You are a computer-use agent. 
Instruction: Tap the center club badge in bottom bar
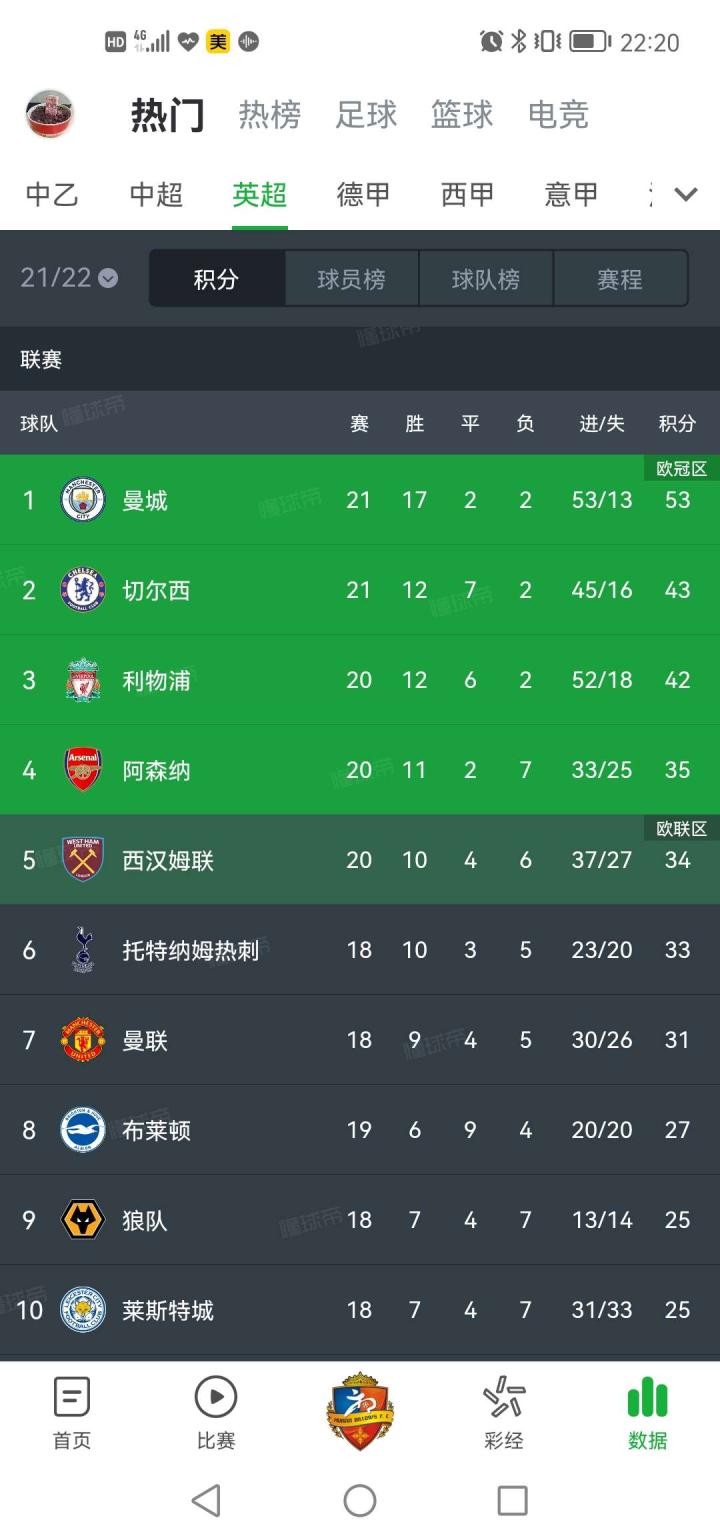(x=360, y=1411)
